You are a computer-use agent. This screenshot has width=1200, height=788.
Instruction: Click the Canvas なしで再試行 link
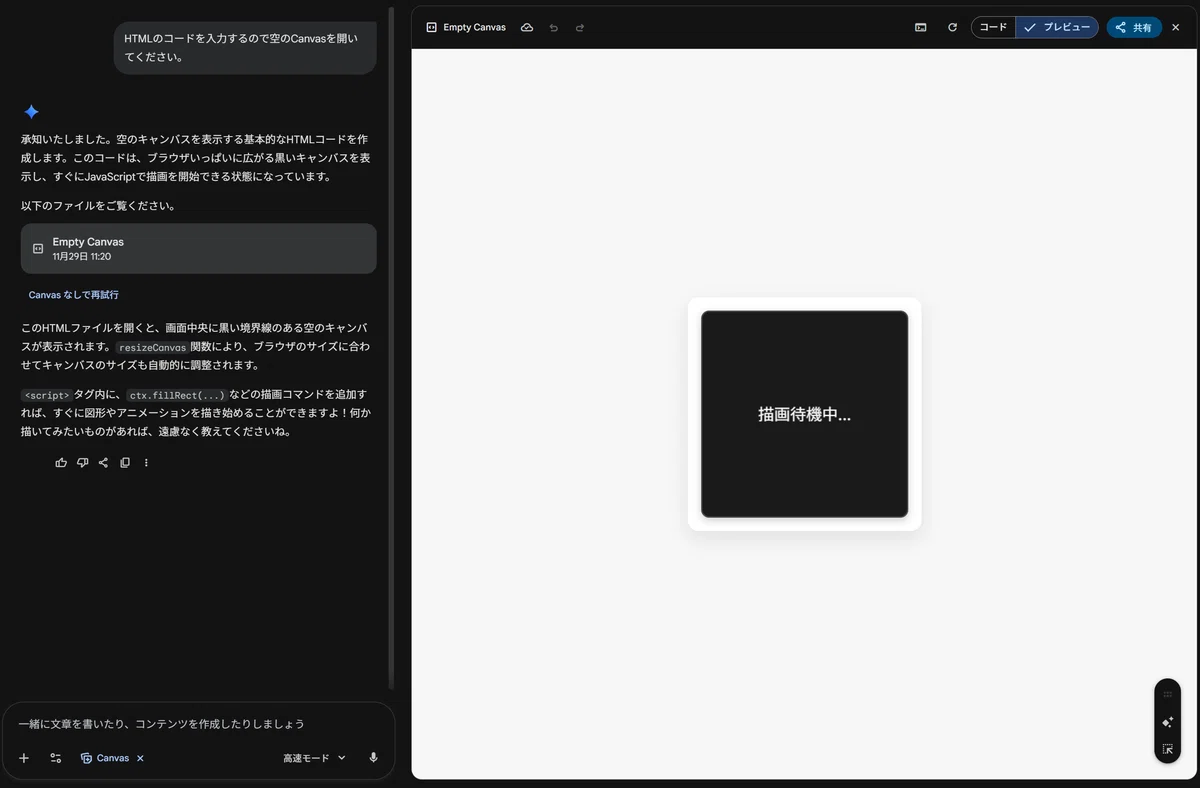(x=74, y=295)
